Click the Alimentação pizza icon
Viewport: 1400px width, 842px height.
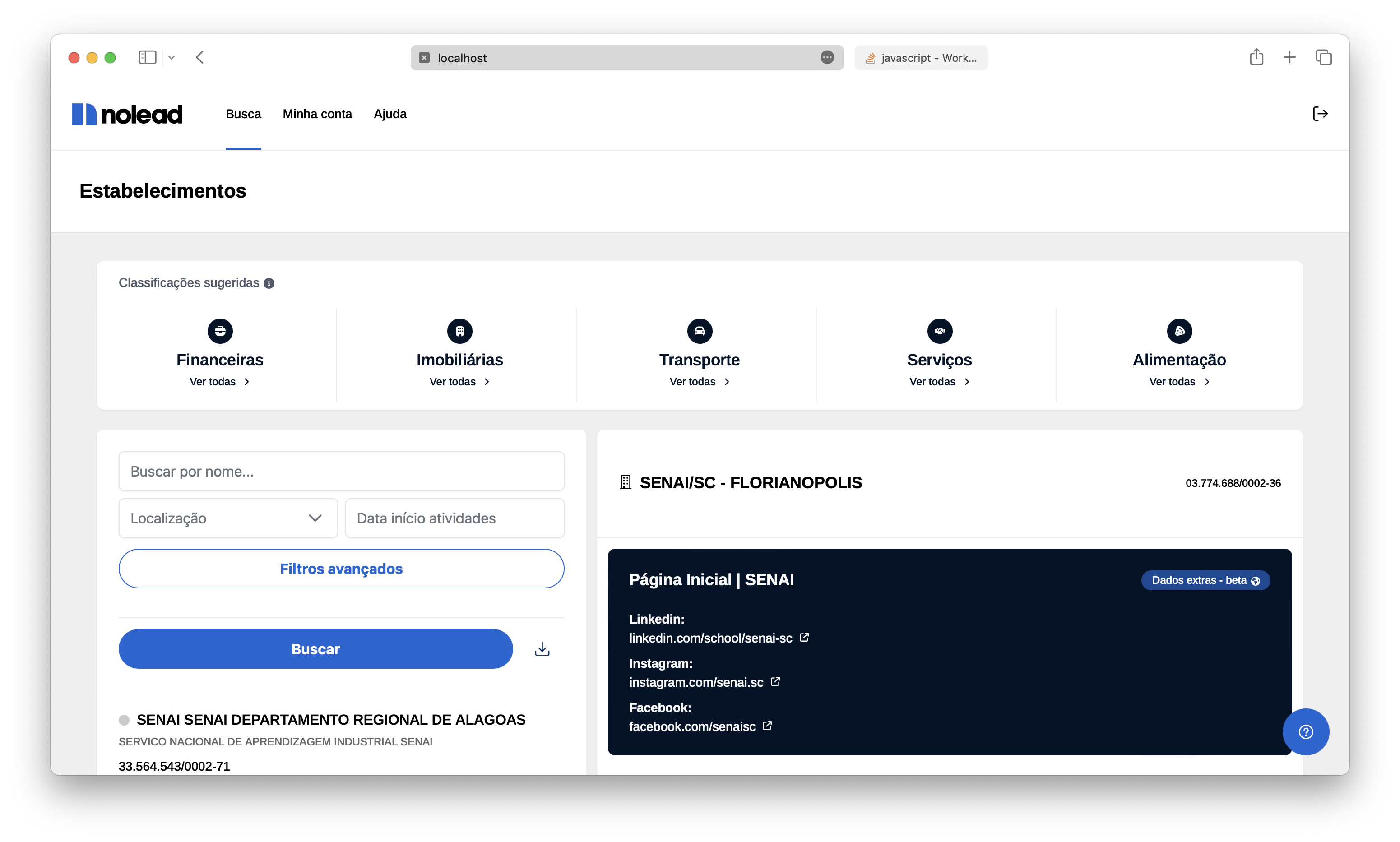coord(1179,331)
